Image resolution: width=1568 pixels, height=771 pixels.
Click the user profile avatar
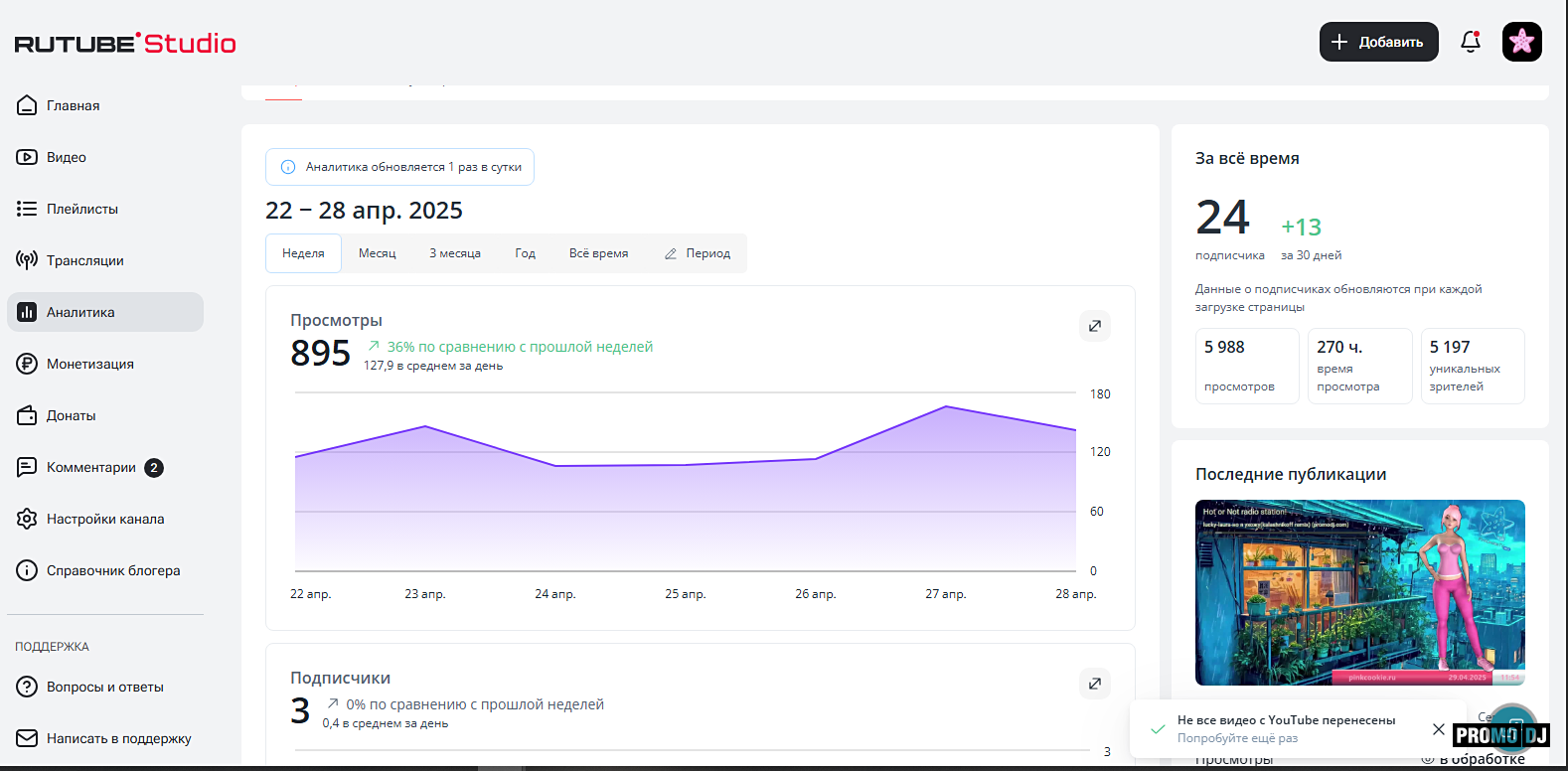1521,42
